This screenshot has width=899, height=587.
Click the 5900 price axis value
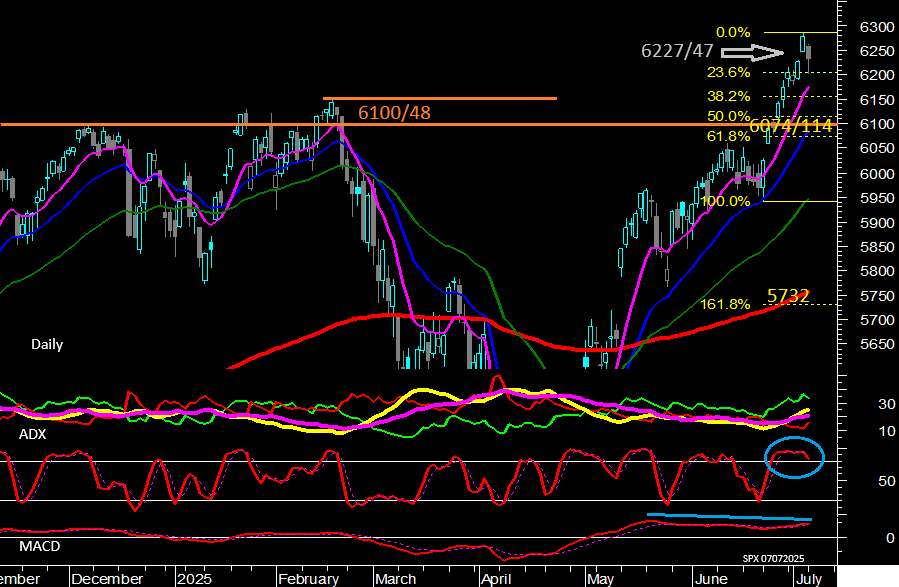(x=877, y=223)
